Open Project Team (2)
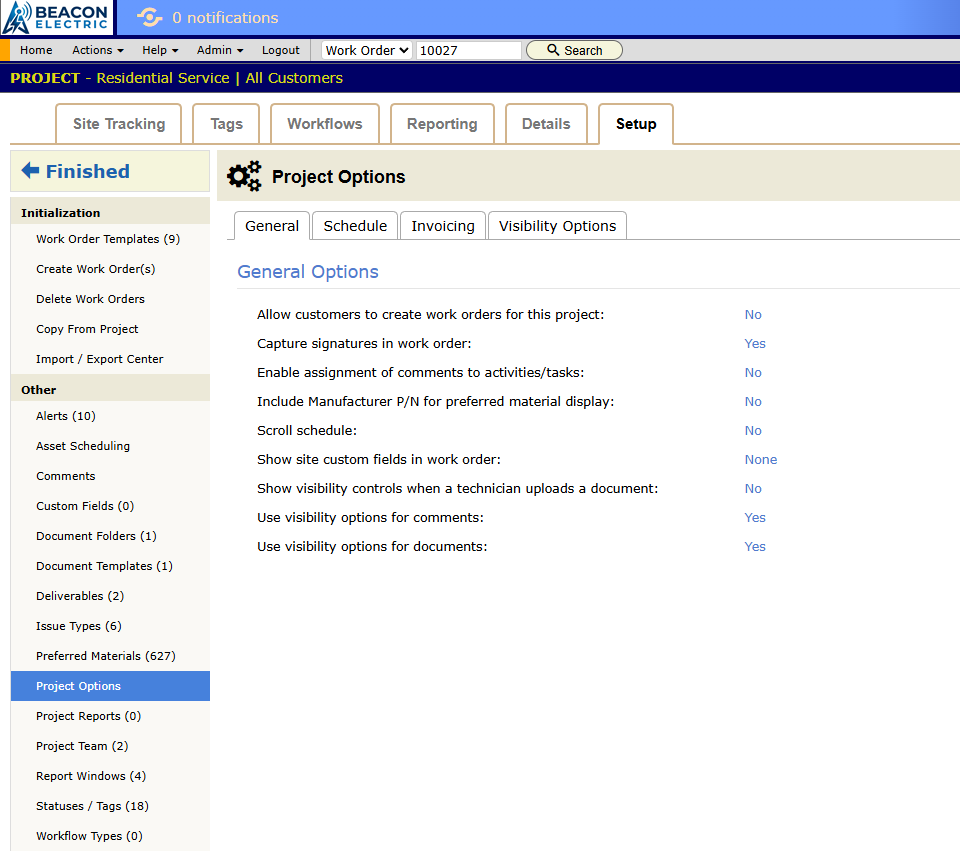 click(82, 746)
